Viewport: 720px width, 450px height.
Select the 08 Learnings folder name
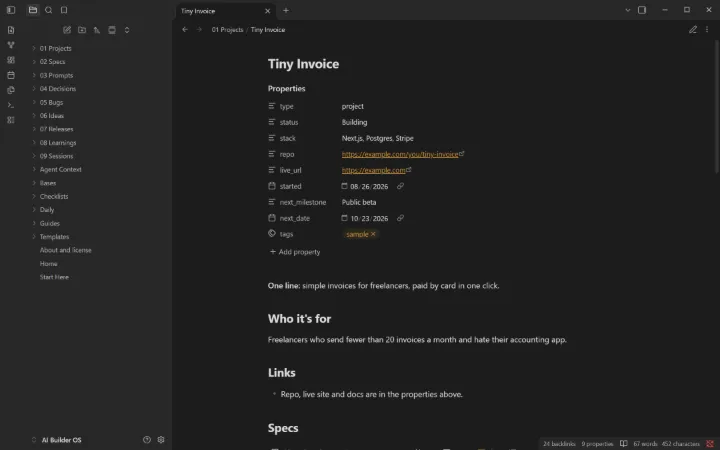click(58, 143)
